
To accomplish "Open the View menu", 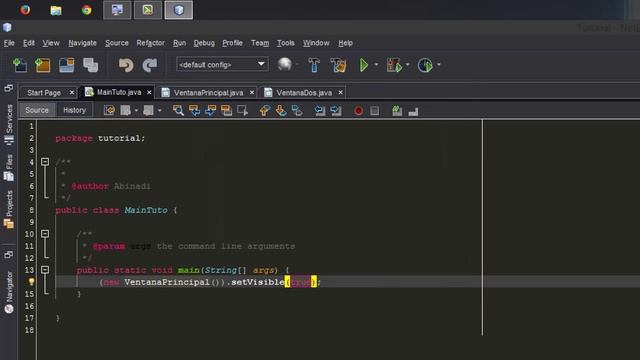I will pyautogui.click(x=51, y=43).
